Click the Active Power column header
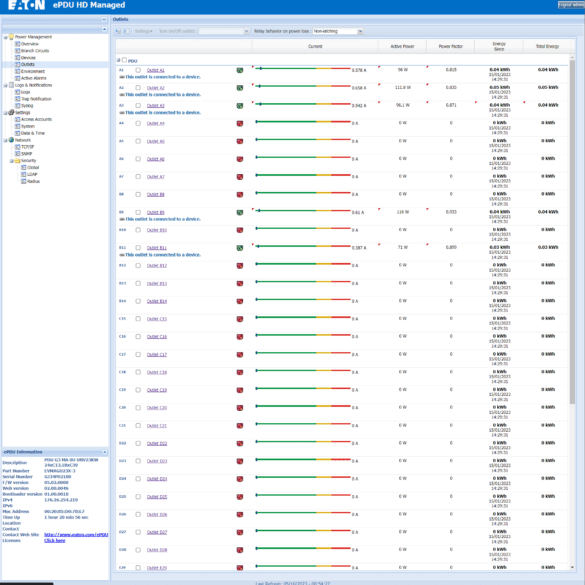Image resolution: width=585 pixels, height=585 pixels. tap(402, 47)
